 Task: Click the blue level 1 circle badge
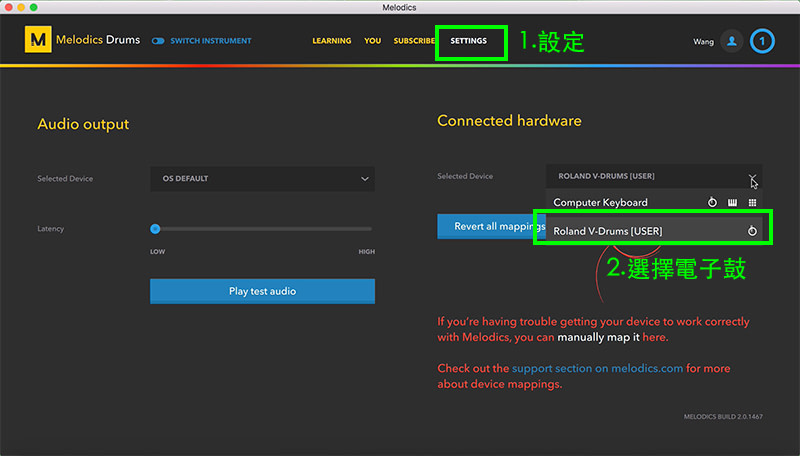(762, 41)
